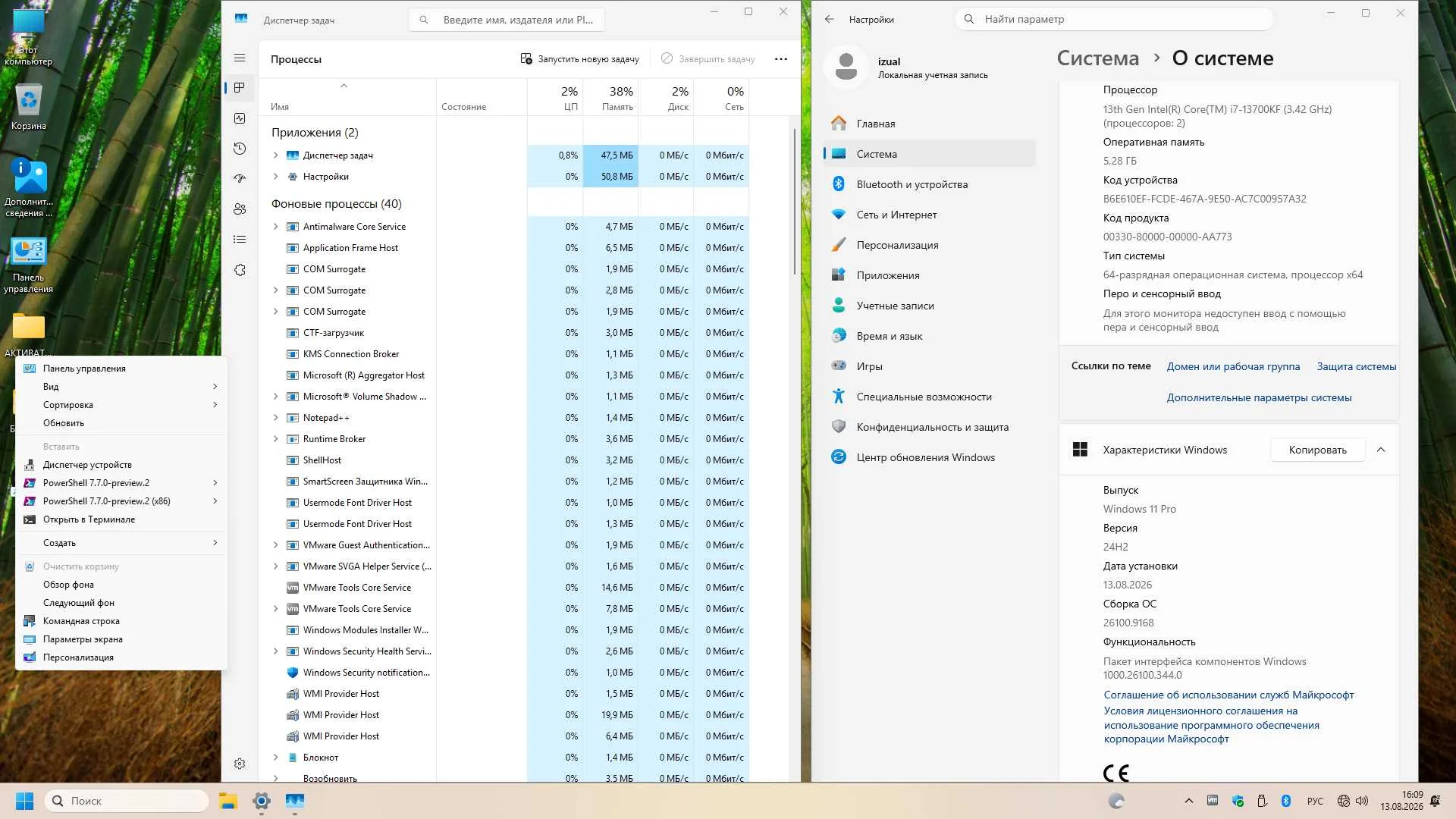Click Запустить новую задачу button
Viewport: 1456px width, 819px height.
(580, 59)
